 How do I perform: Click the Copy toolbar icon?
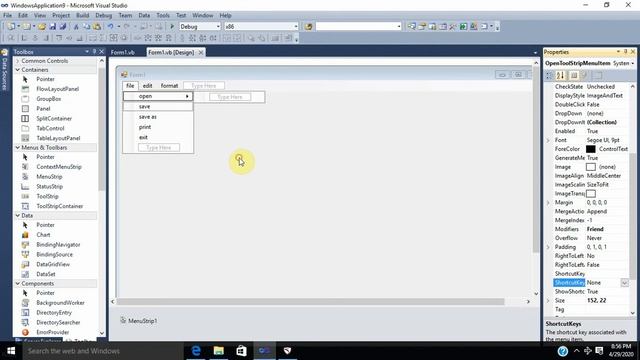tap(87, 27)
